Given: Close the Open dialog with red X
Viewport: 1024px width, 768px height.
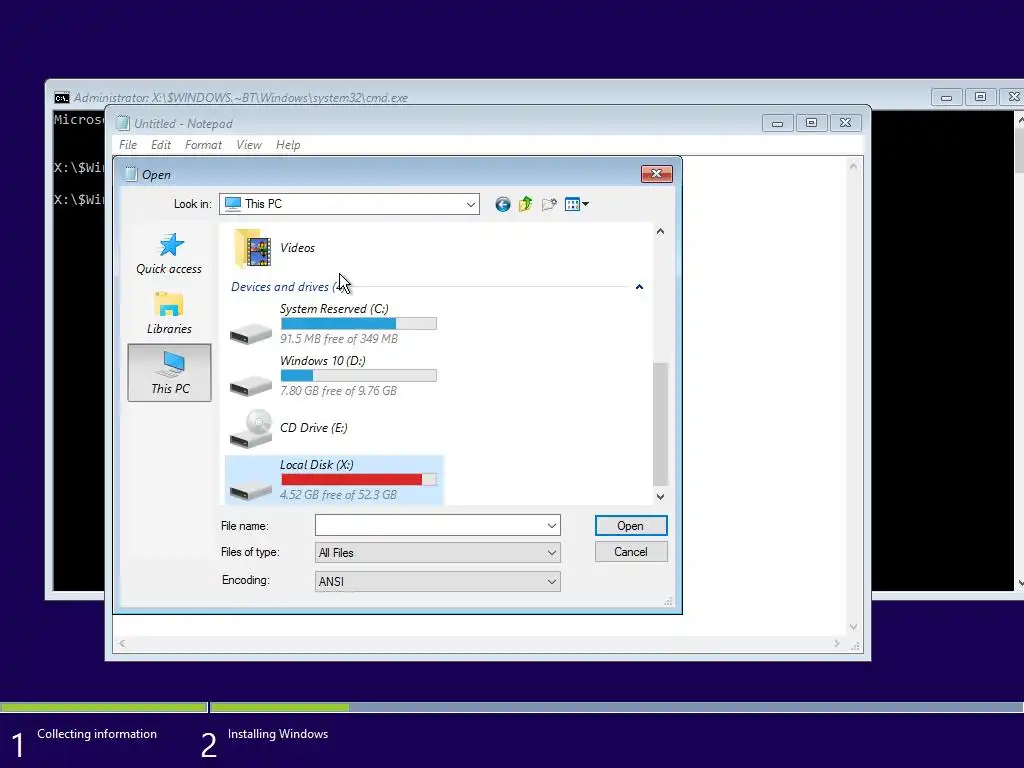Looking at the screenshot, I should click(656, 174).
